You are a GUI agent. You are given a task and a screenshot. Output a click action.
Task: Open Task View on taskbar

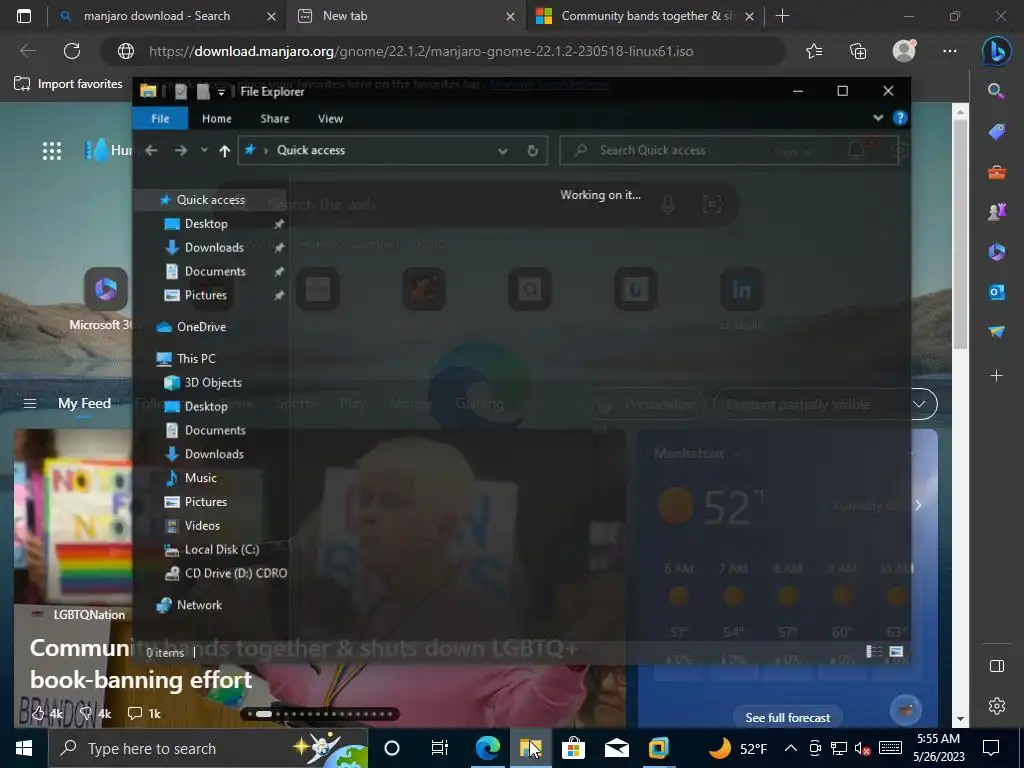point(440,748)
